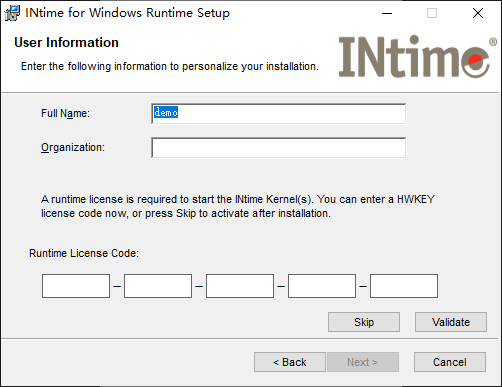502x387 pixels.
Task: Cancel the installation
Action: pos(450,362)
